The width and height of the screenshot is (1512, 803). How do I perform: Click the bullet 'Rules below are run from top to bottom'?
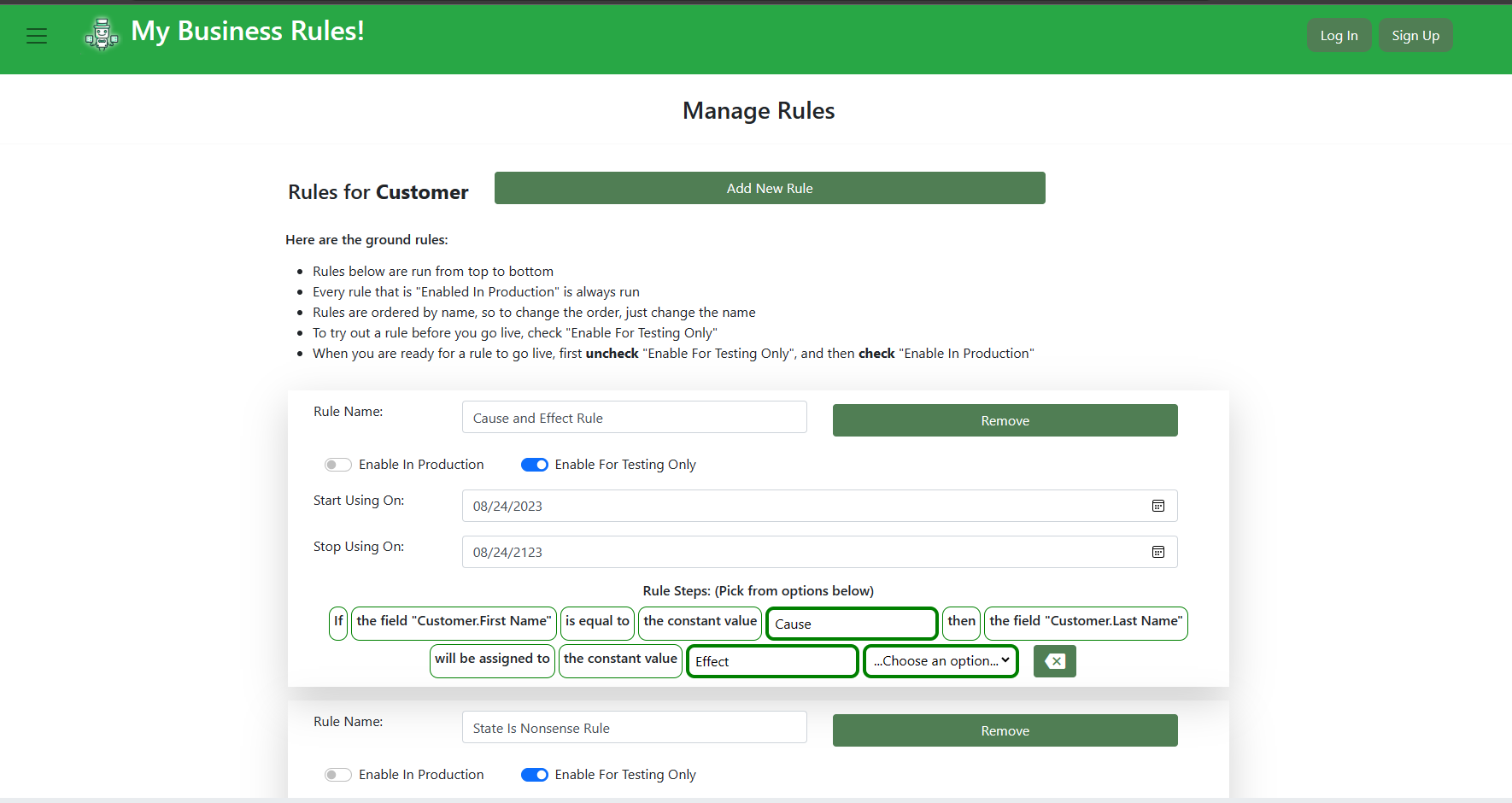click(x=433, y=272)
